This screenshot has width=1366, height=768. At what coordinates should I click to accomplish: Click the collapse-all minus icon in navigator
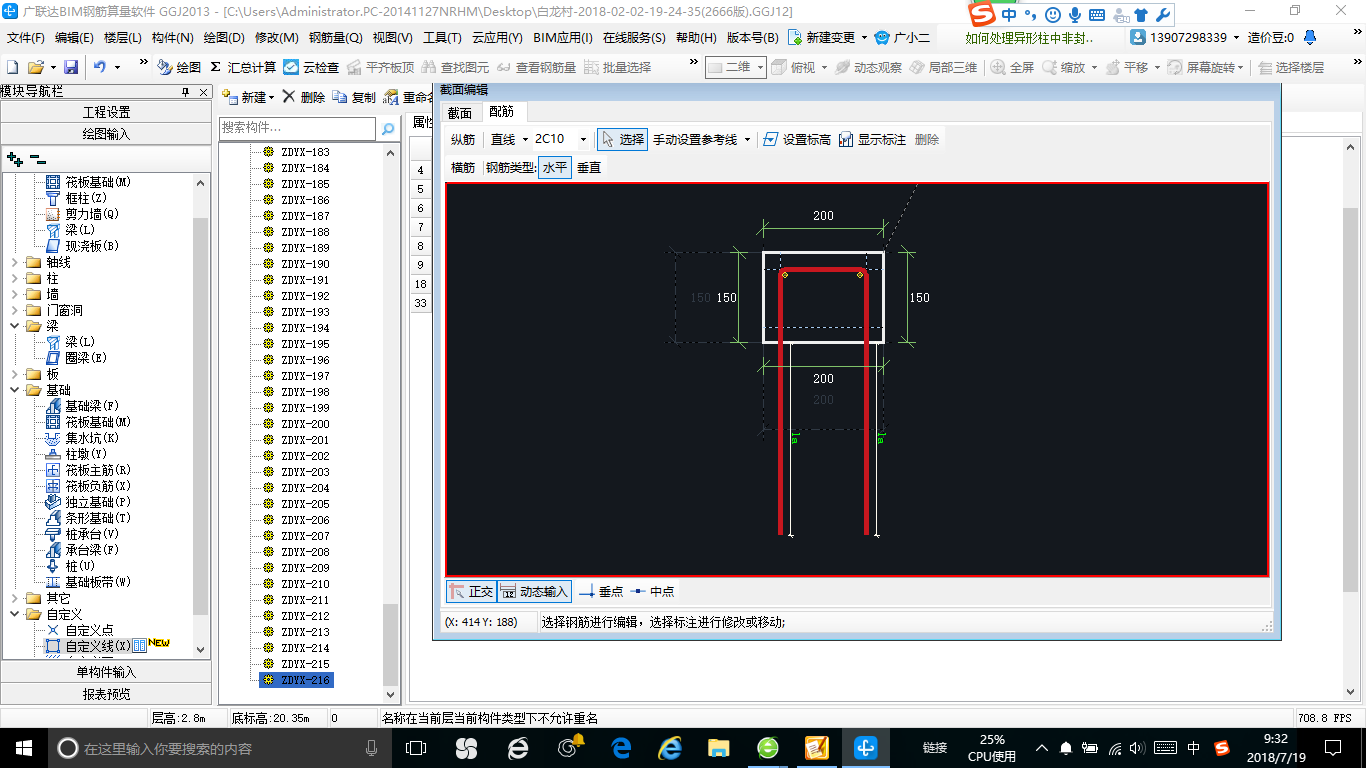[37, 158]
